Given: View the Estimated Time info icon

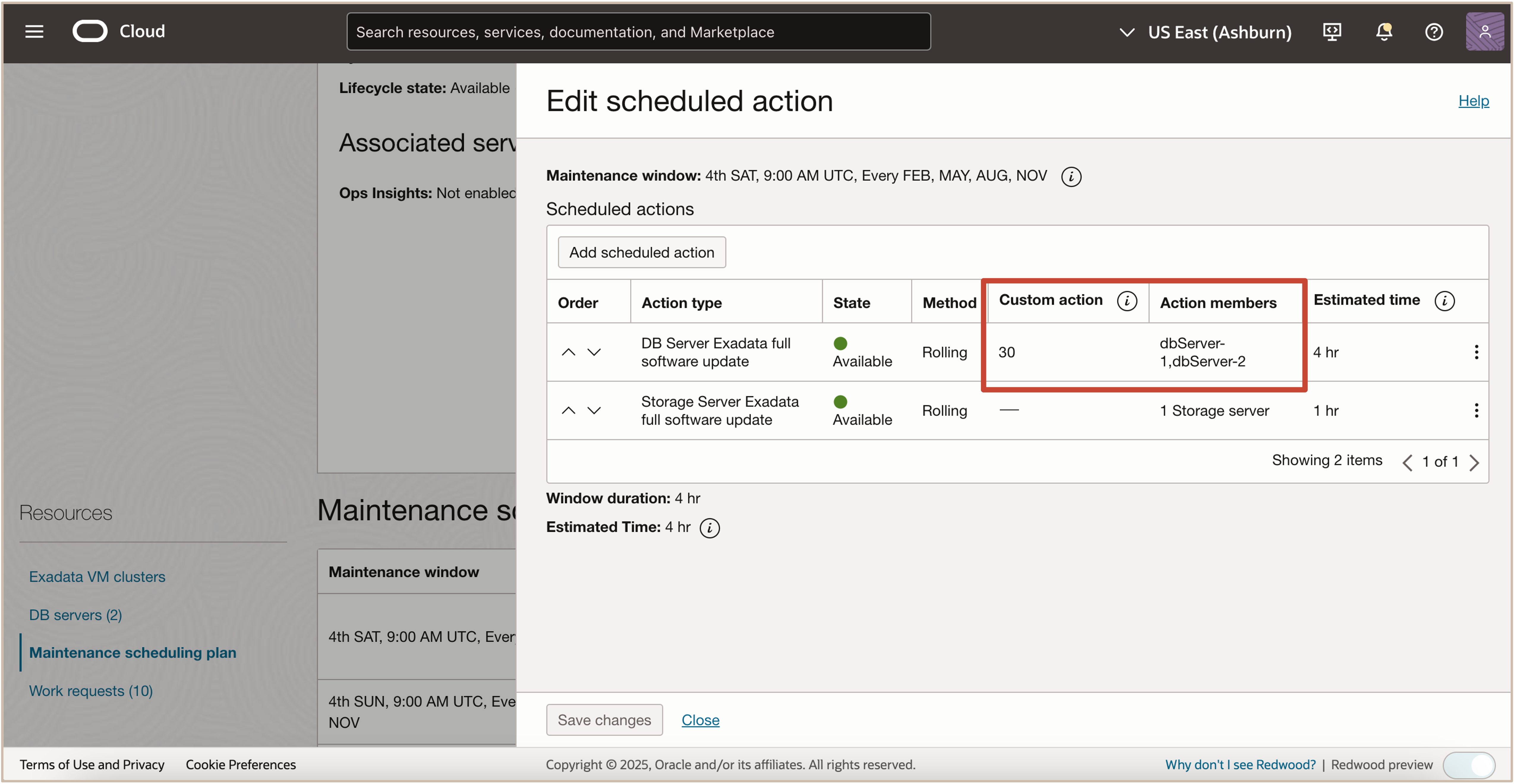Looking at the screenshot, I should [709, 527].
